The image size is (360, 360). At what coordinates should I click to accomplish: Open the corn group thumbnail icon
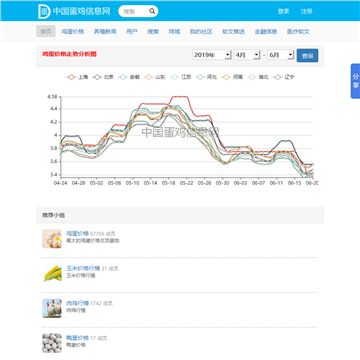tap(52, 273)
